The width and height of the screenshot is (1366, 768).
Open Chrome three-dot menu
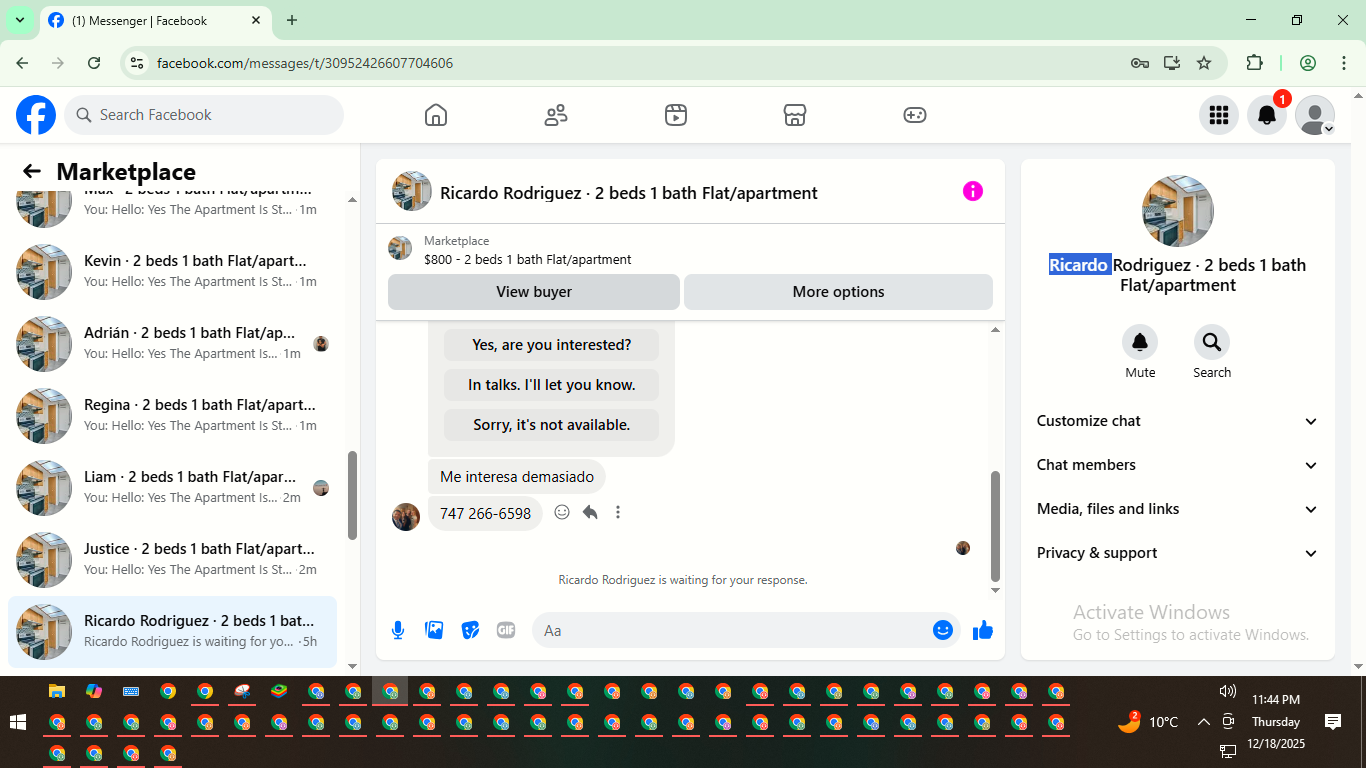tap(1344, 63)
